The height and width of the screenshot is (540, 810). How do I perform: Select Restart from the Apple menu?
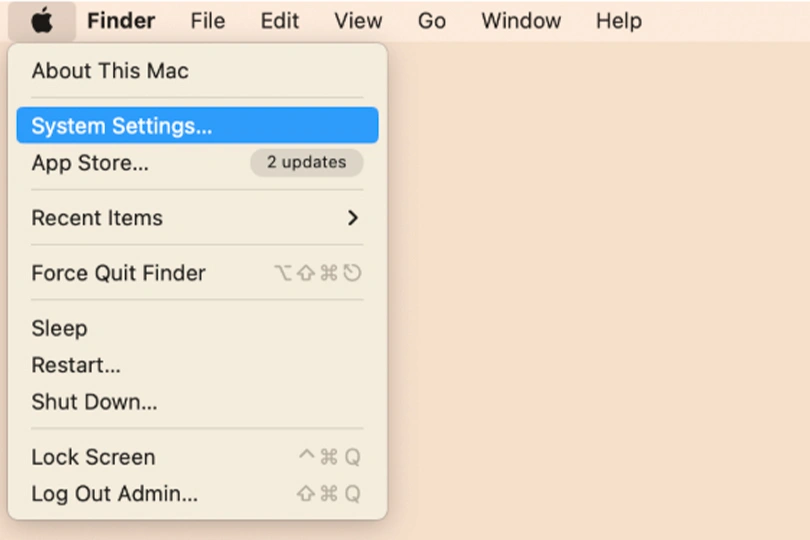coord(76,365)
